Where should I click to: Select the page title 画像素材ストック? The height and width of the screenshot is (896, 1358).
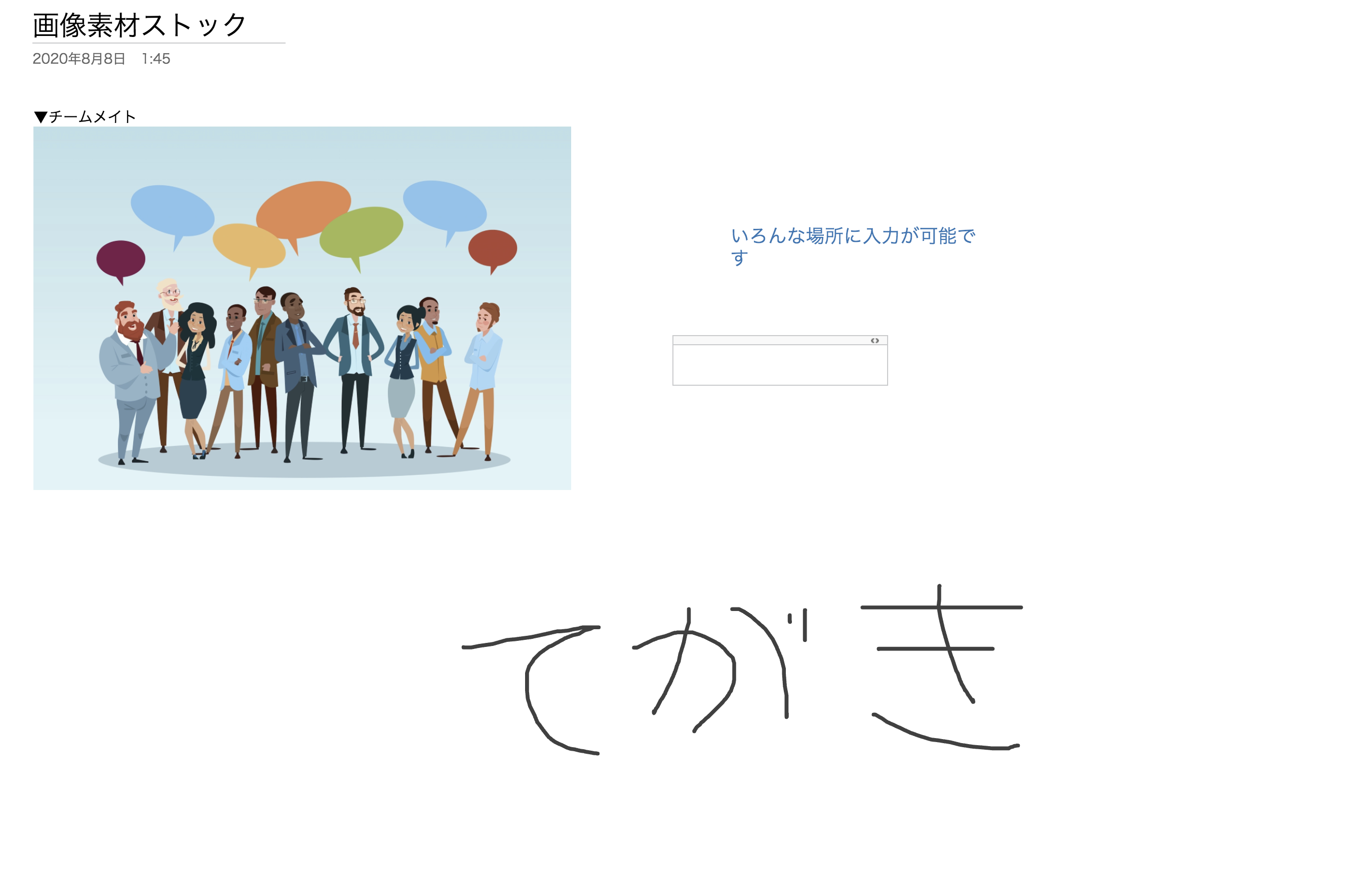pyautogui.click(x=139, y=26)
